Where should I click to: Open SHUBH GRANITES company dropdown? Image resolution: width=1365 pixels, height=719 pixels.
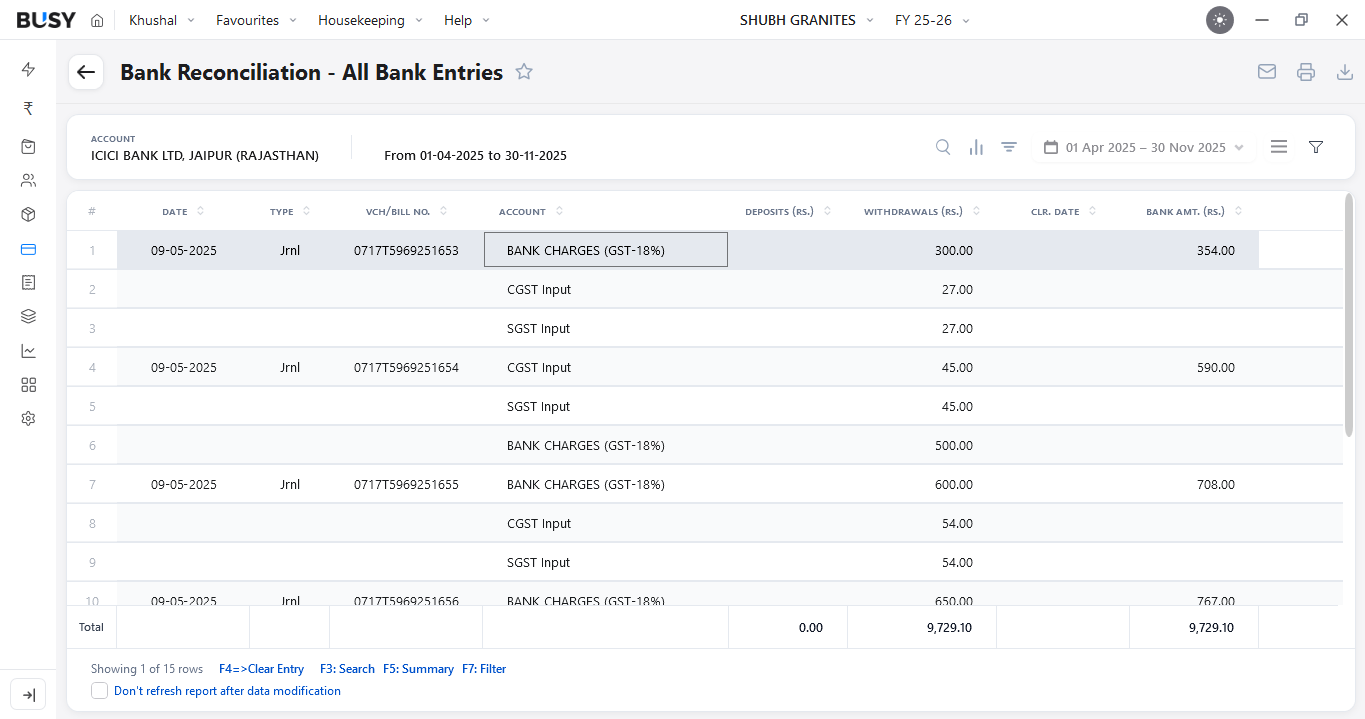[x=807, y=20]
